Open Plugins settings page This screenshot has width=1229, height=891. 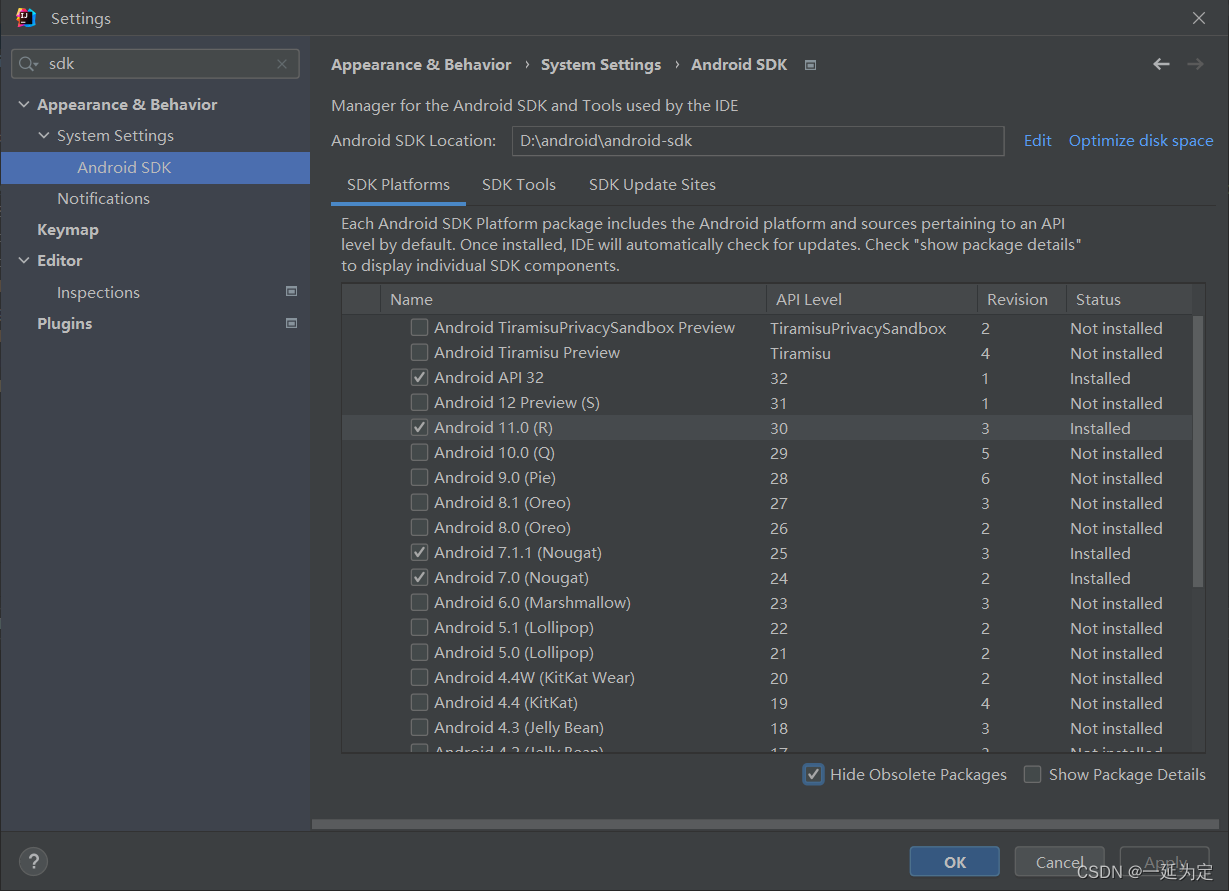click(64, 323)
